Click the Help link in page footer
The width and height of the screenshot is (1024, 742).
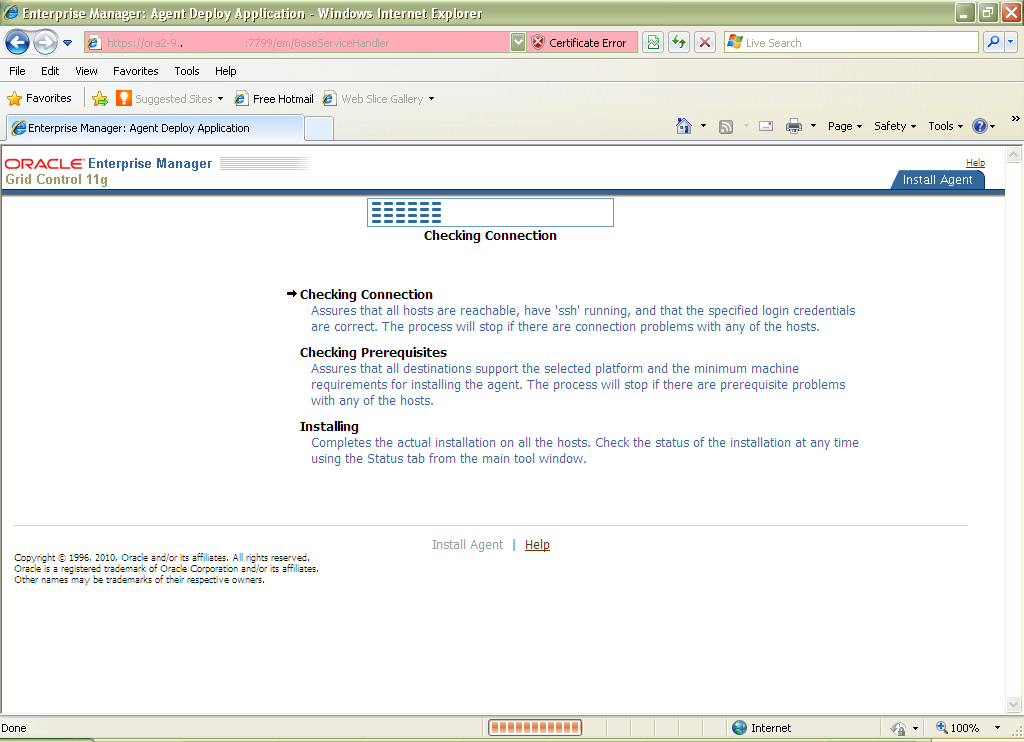point(537,544)
